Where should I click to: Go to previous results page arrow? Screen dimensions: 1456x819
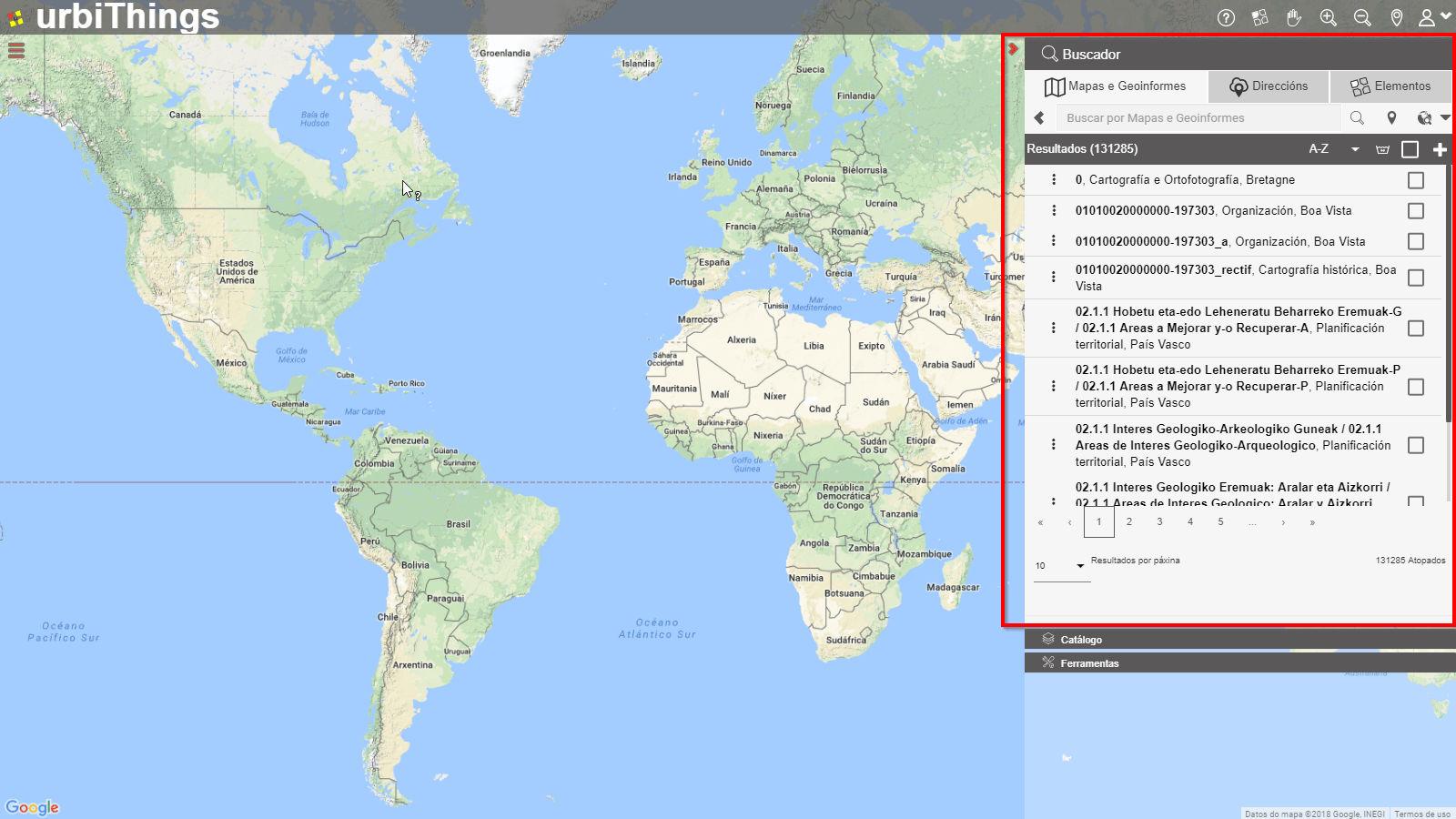click(1069, 522)
